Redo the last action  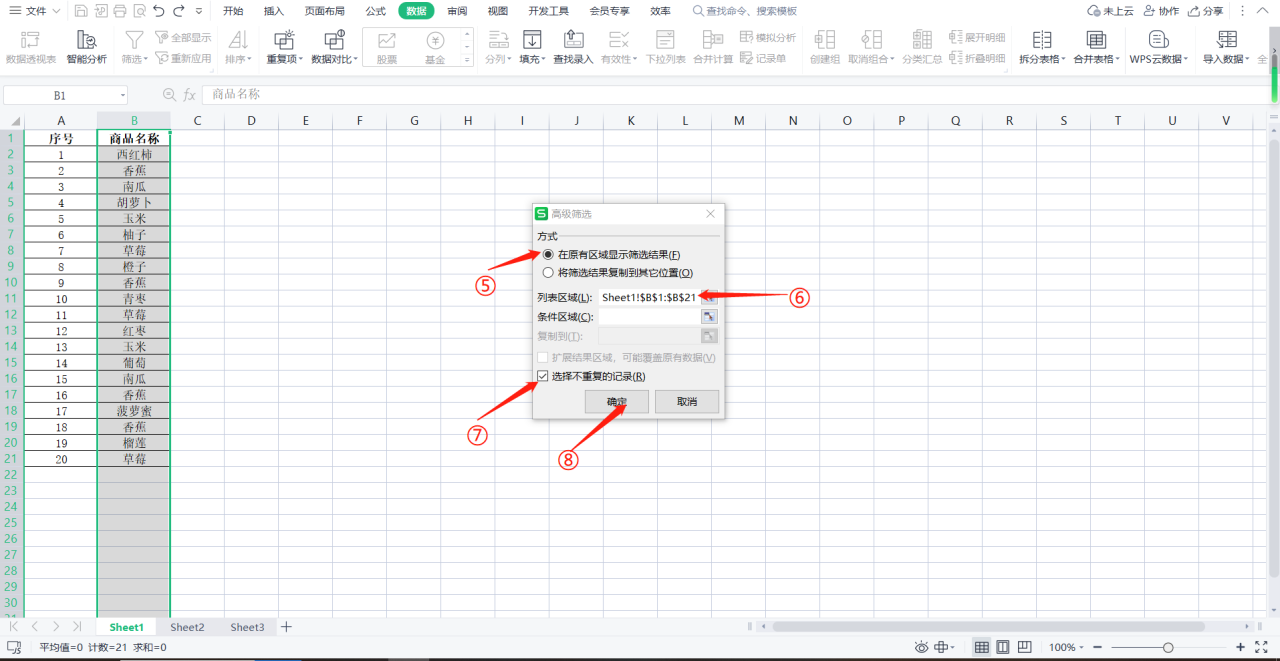[x=179, y=11]
